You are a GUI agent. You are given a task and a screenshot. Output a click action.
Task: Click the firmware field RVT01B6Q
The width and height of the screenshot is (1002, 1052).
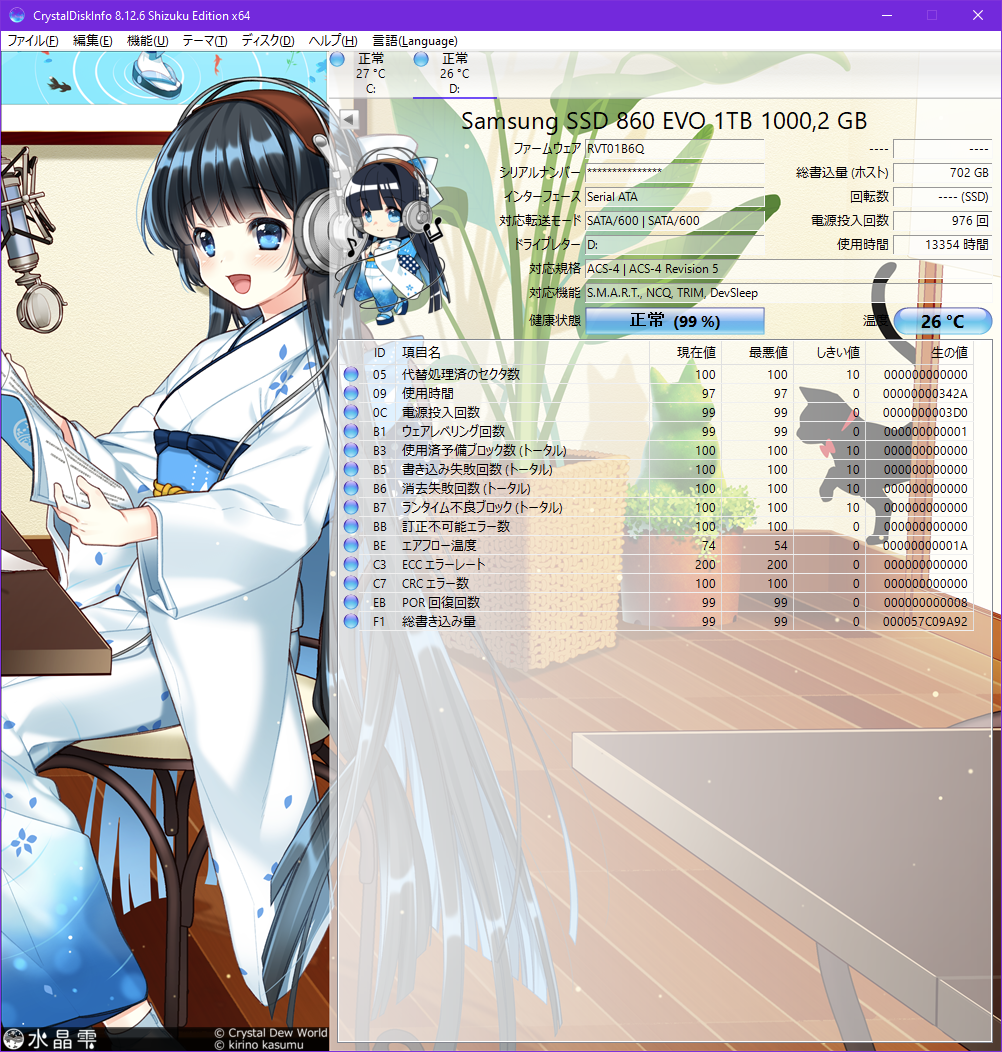(x=674, y=149)
